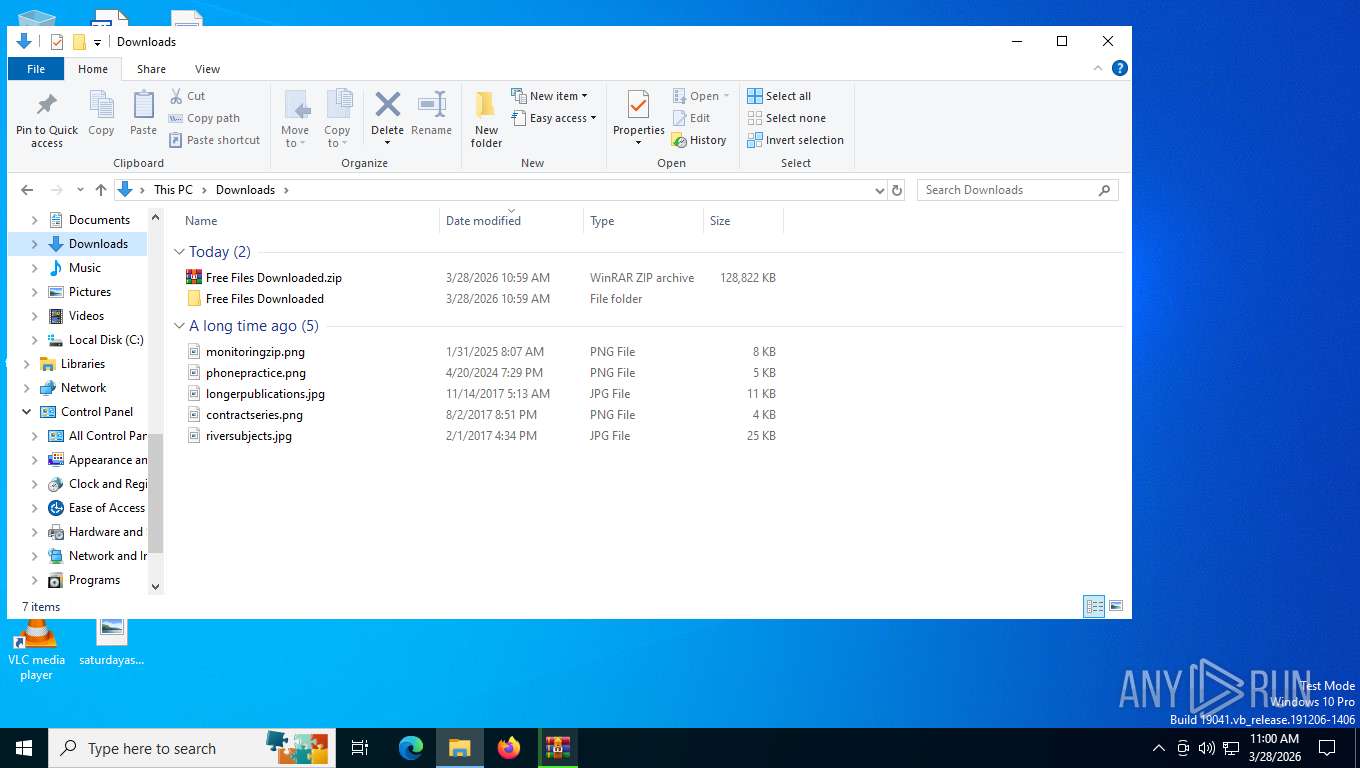
Task: Click the Paste ribbon icon
Action: pos(143,105)
